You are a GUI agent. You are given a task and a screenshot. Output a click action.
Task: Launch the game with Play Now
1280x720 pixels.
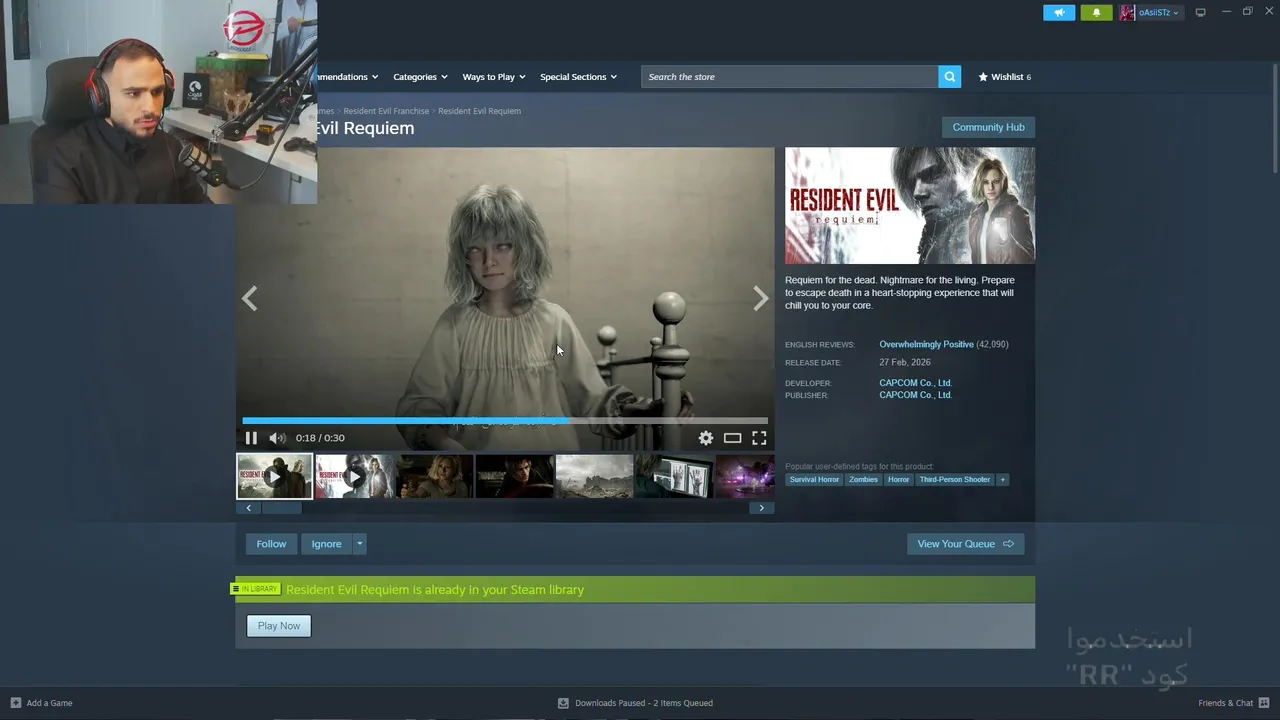pos(279,626)
